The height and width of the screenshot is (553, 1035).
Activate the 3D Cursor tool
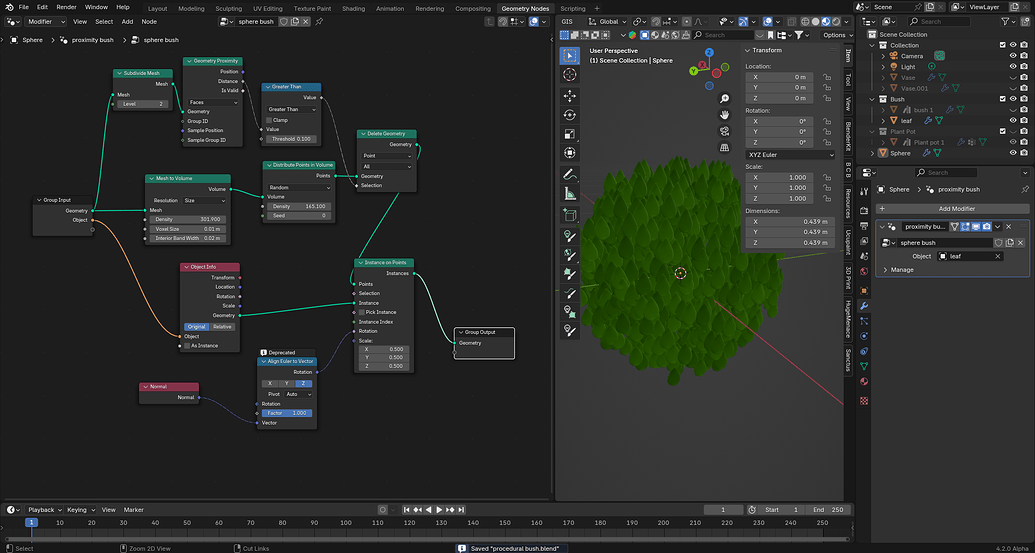coord(570,75)
